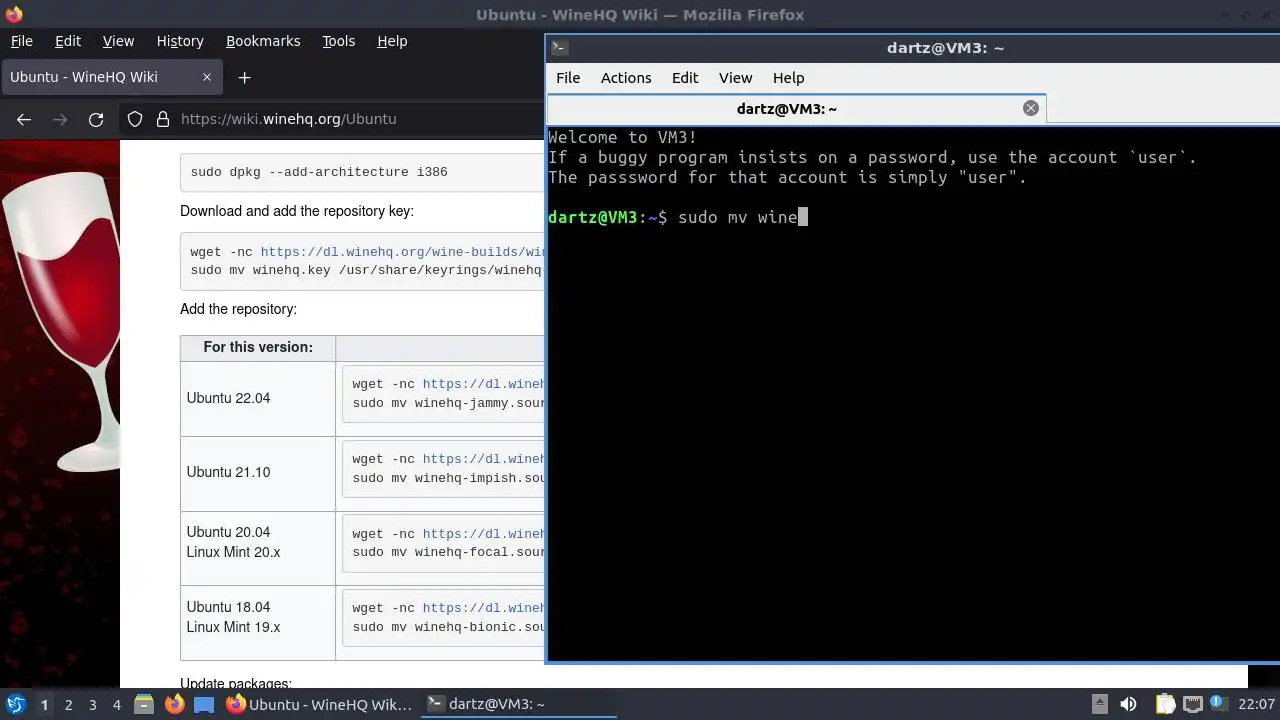Select the Ubuntu - WineHQ Wiki browser tab

[x=111, y=77]
